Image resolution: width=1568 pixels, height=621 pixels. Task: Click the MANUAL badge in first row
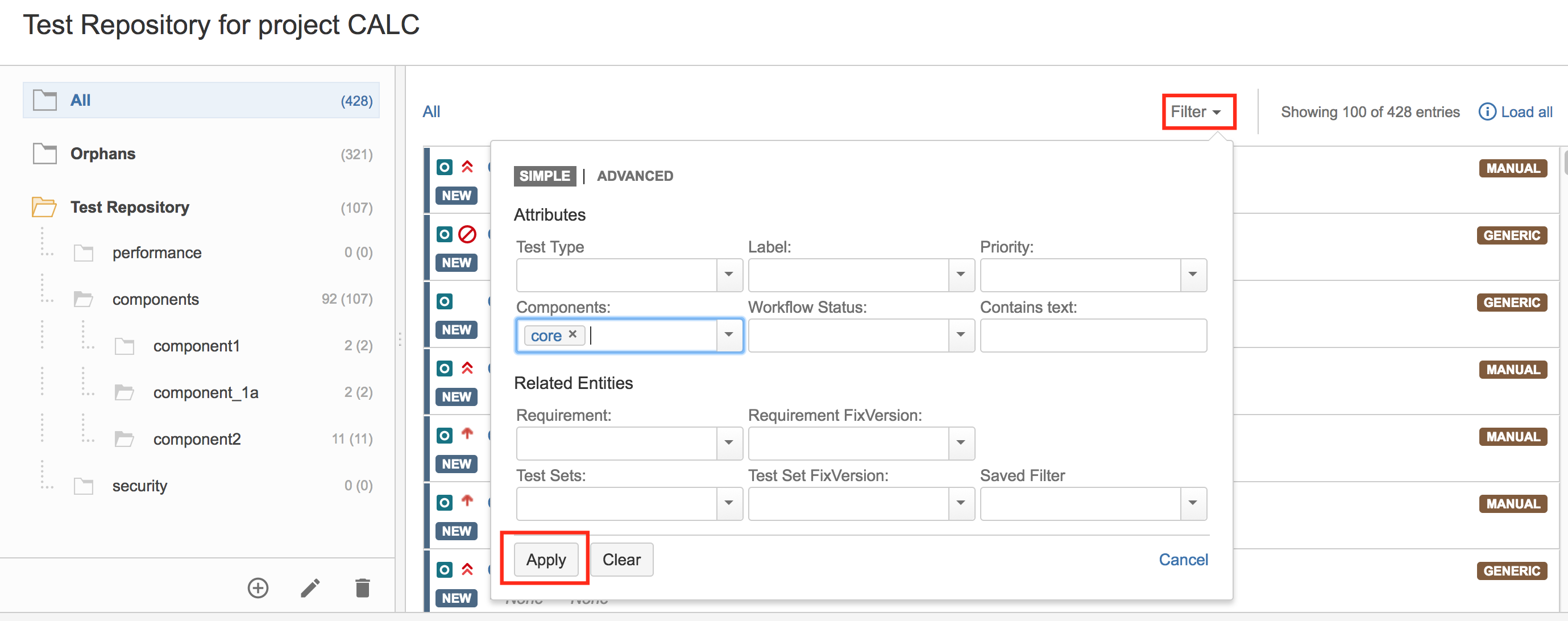click(1513, 168)
